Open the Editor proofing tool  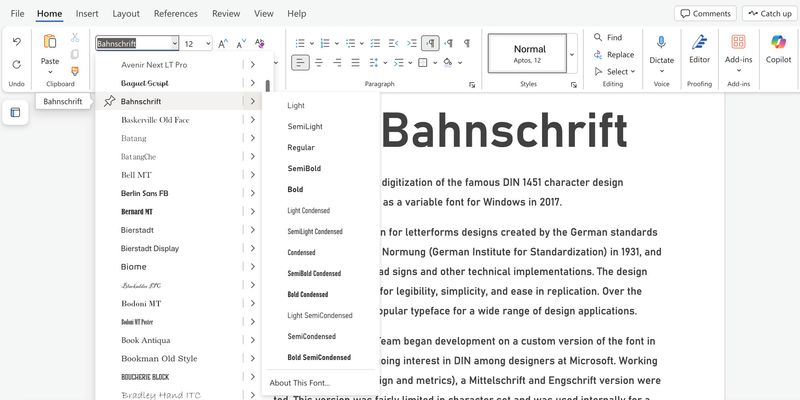pos(699,48)
